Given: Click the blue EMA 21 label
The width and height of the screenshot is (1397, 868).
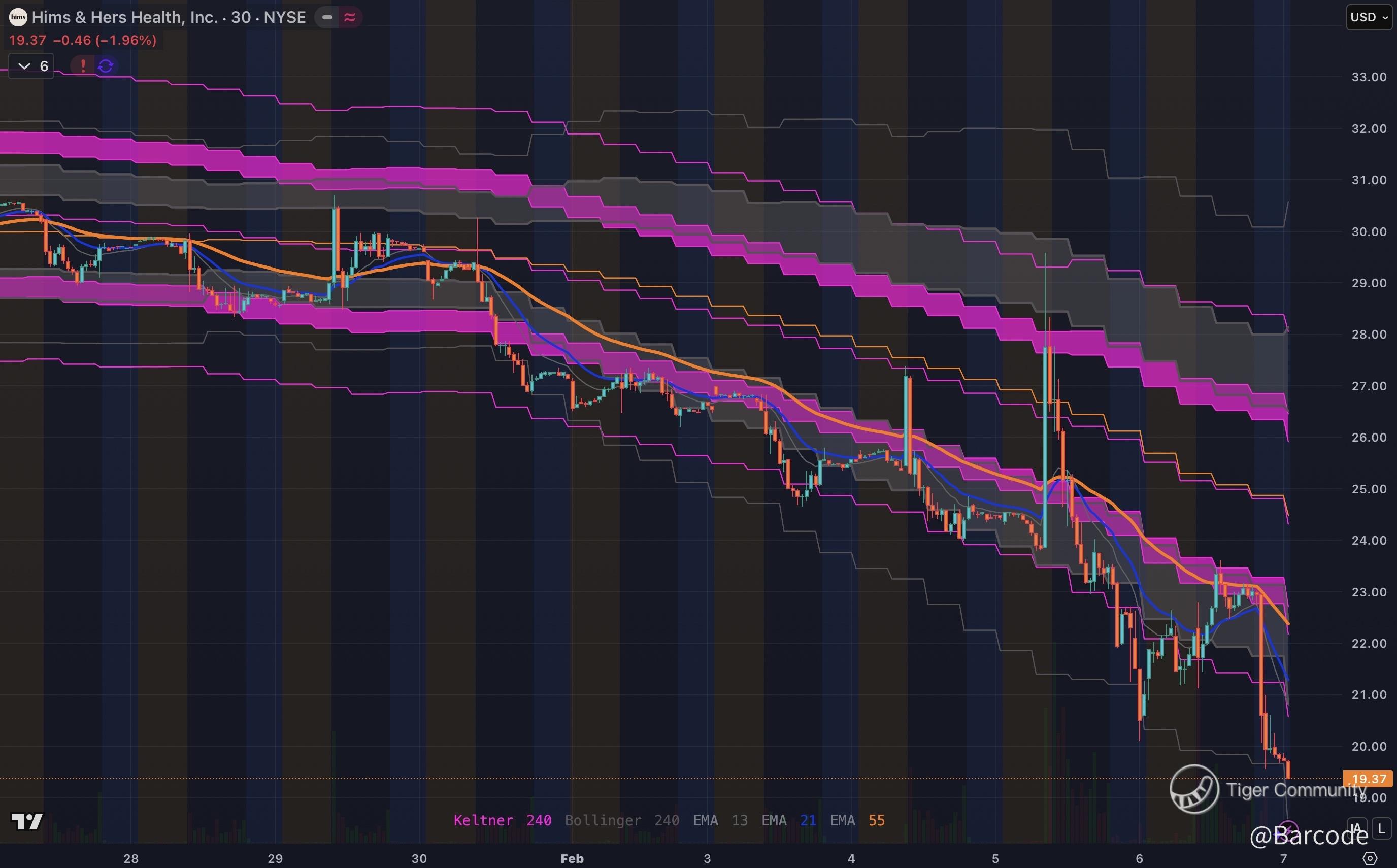Looking at the screenshot, I should click(x=789, y=820).
